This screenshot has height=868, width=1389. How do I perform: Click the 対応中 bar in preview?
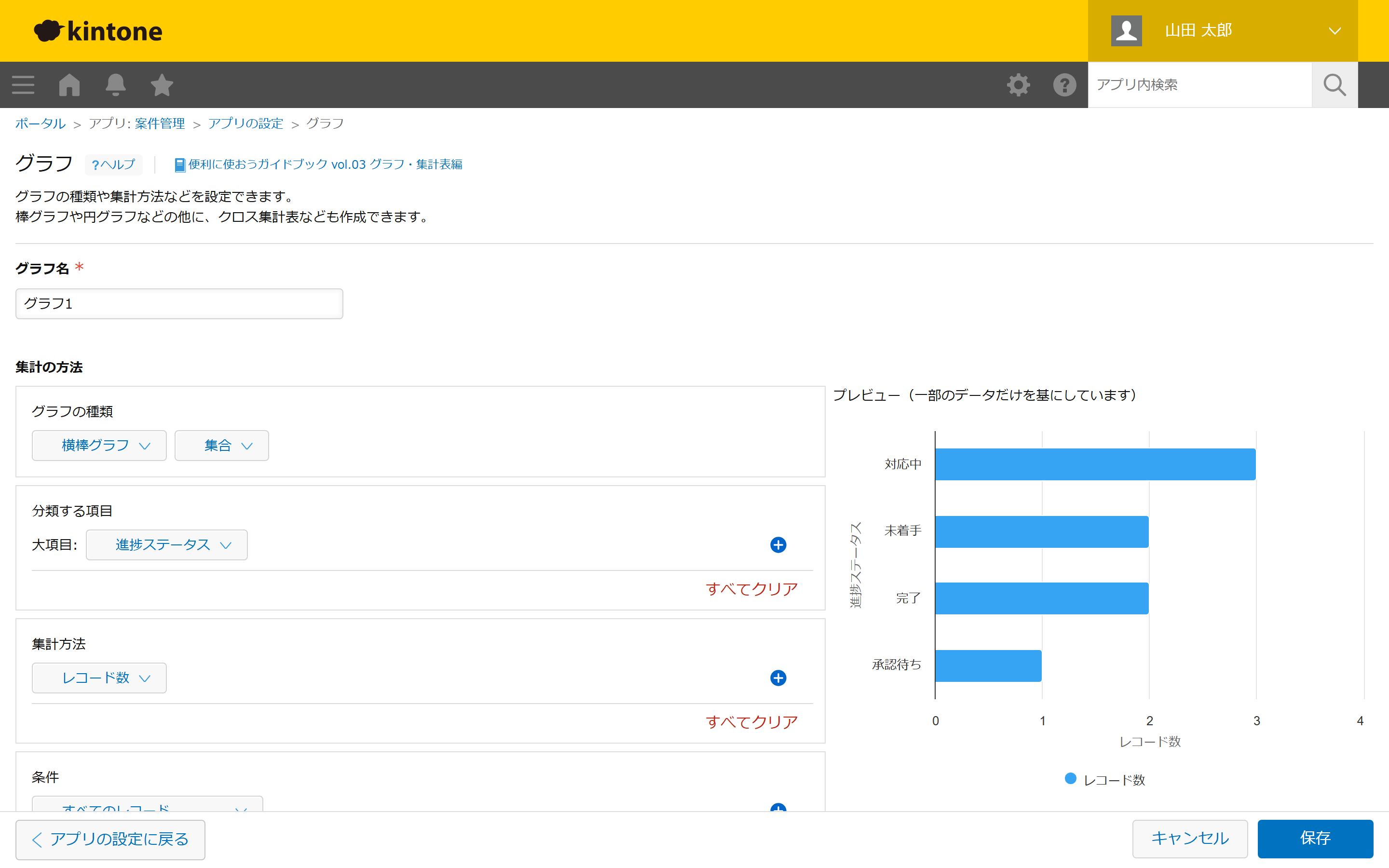tap(1095, 464)
